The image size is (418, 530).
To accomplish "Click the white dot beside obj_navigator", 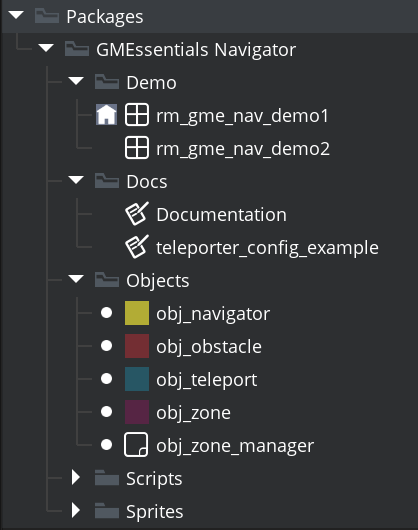I will (x=106, y=313).
